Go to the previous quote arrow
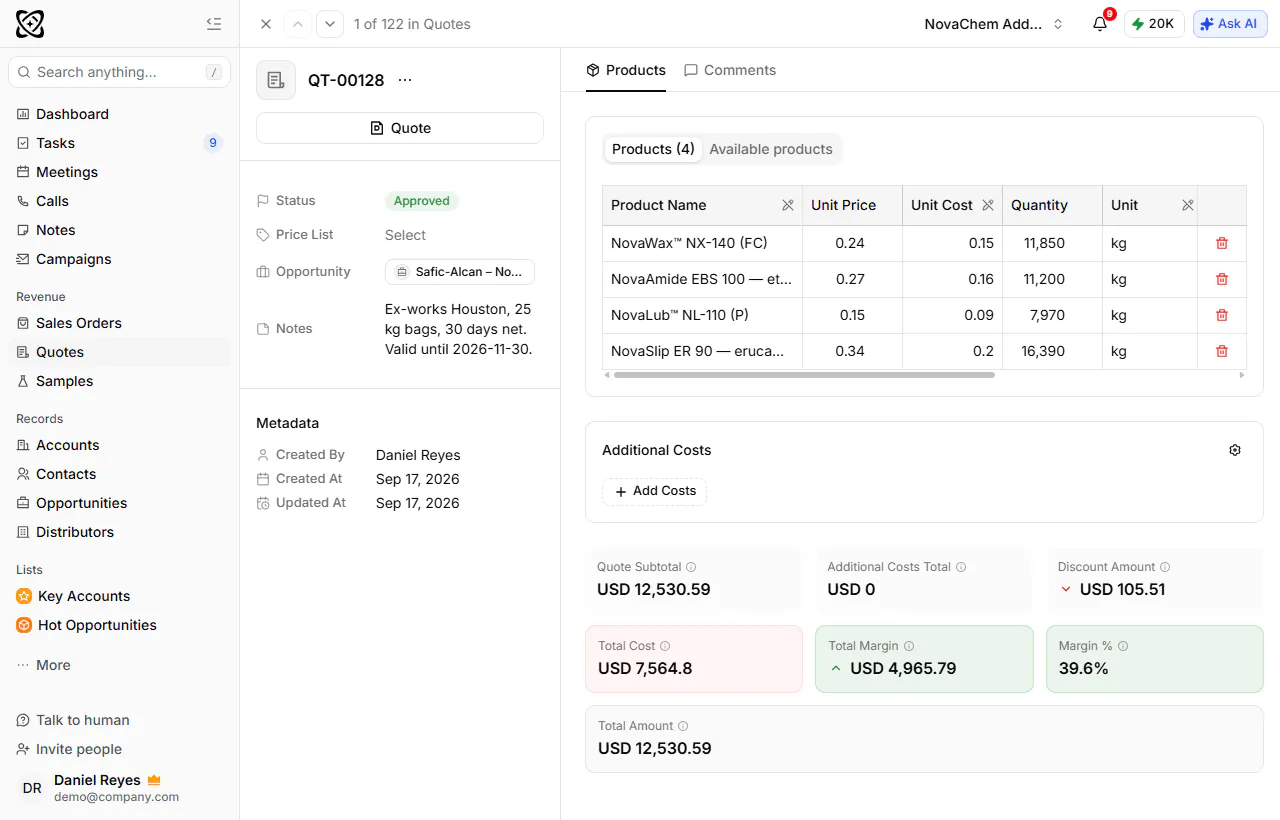This screenshot has height=820, width=1280. [x=298, y=24]
